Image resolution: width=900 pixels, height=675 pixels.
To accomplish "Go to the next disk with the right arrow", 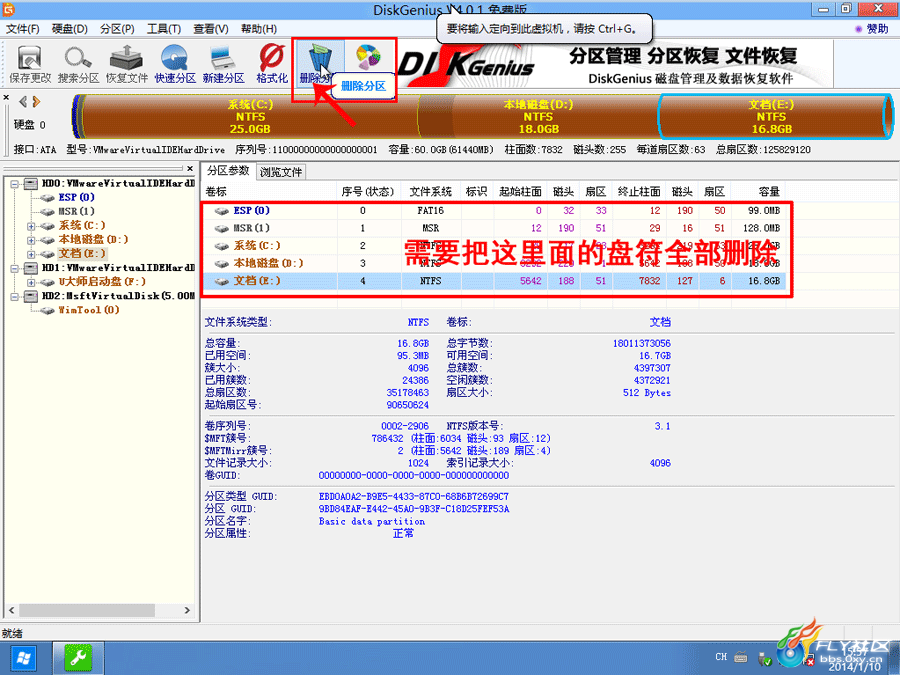I will coord(36,102).
